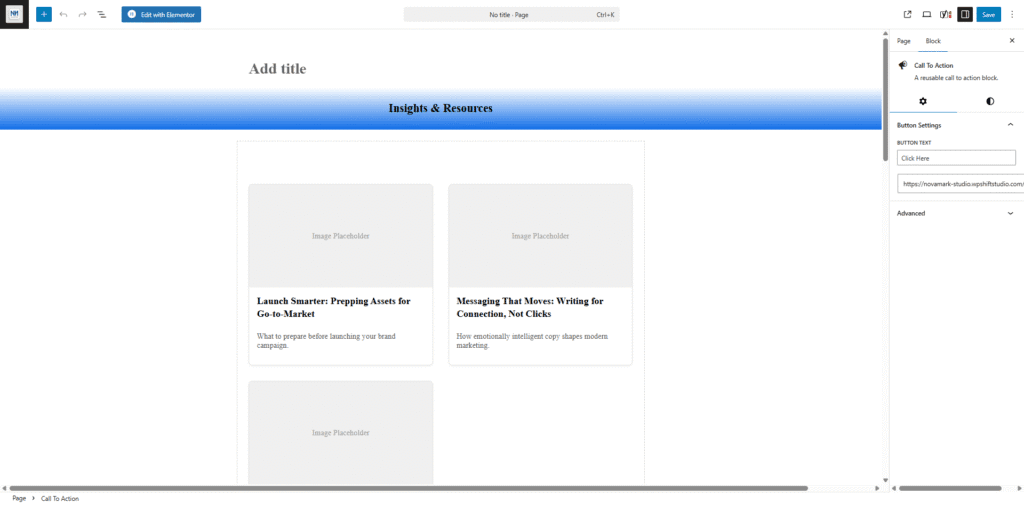The height and width of the screenshot is (519, 1024).
Task: Click the block inserter plus button
Action: coord(44,15)
